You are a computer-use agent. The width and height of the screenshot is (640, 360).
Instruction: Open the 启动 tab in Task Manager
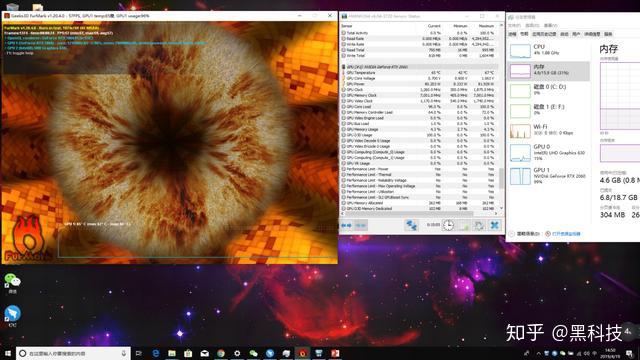(x=564, y=34)
